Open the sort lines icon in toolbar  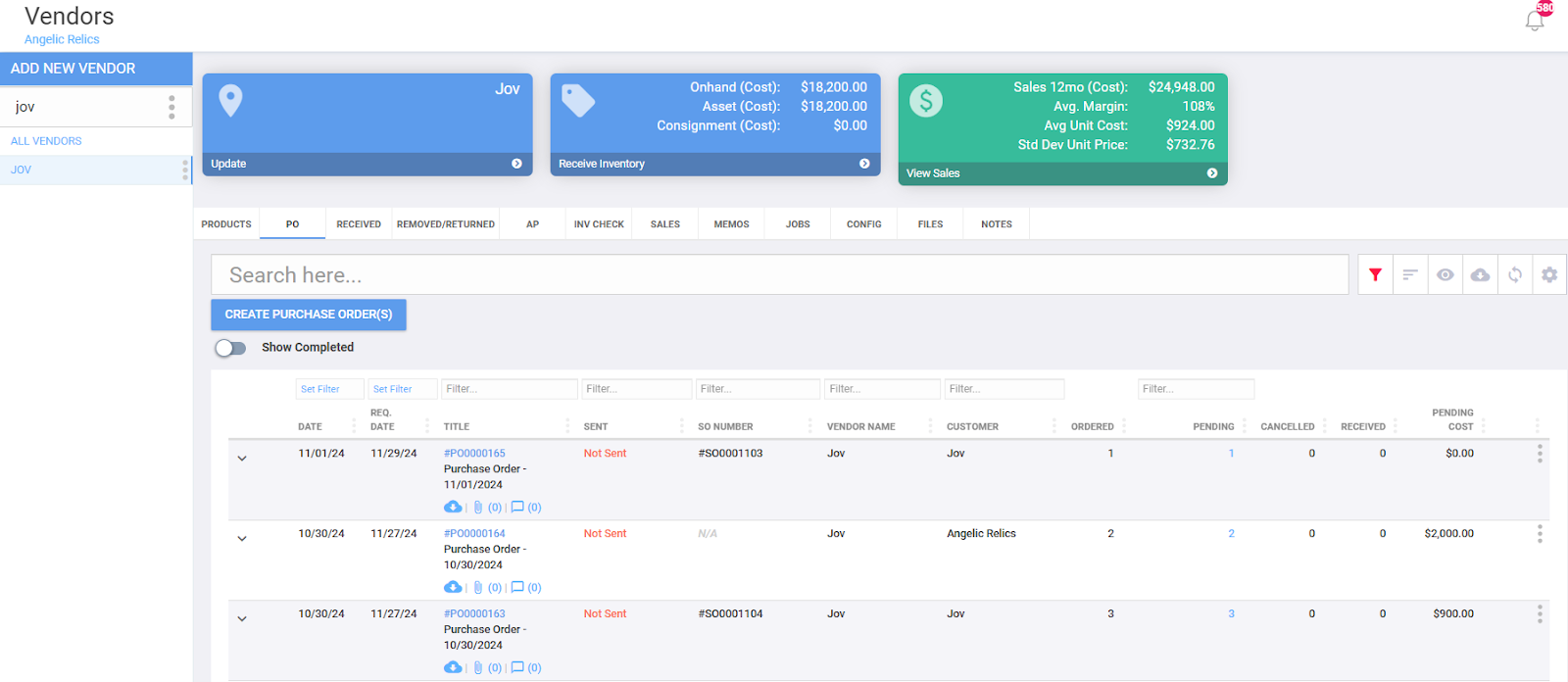(1410, 275)
